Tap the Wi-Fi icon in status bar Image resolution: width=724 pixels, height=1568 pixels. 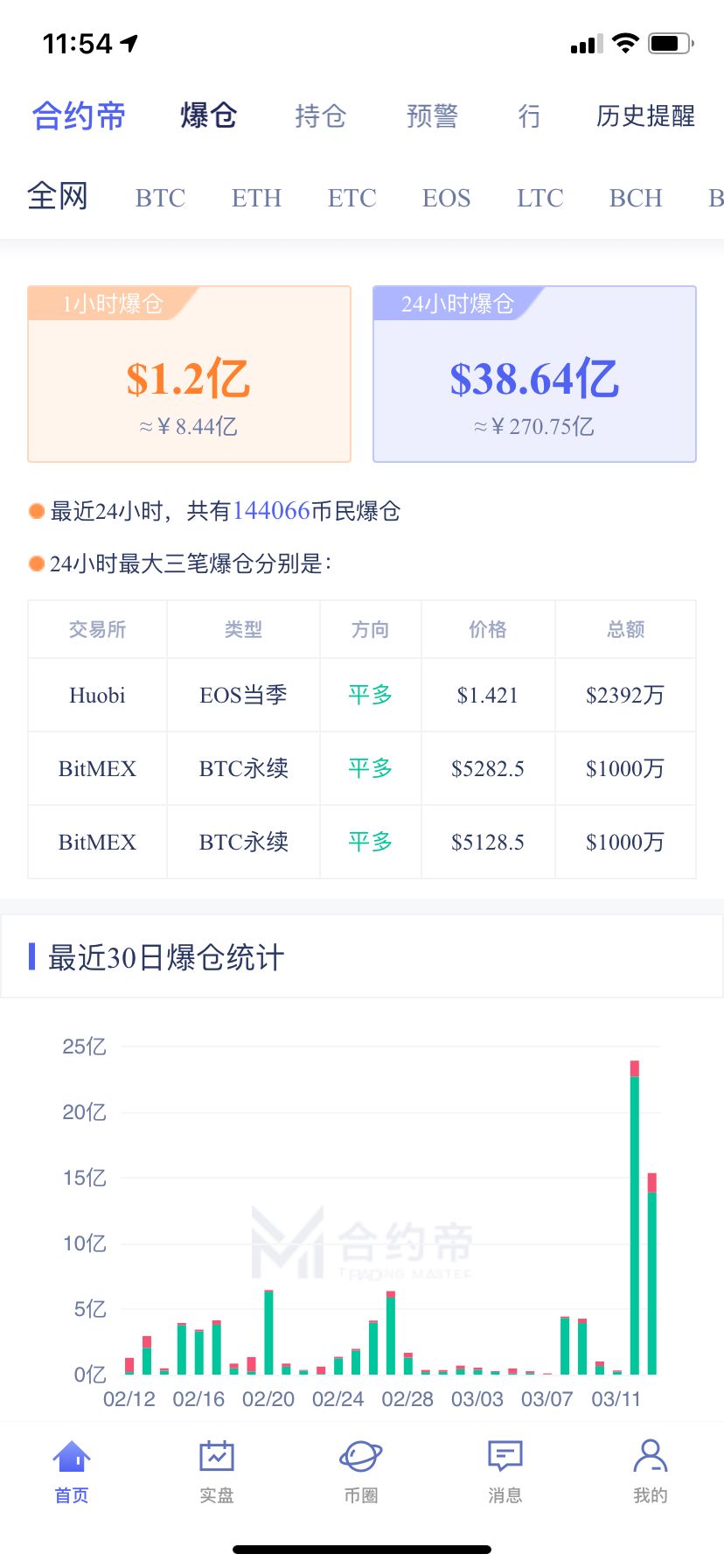pos(625,43)
